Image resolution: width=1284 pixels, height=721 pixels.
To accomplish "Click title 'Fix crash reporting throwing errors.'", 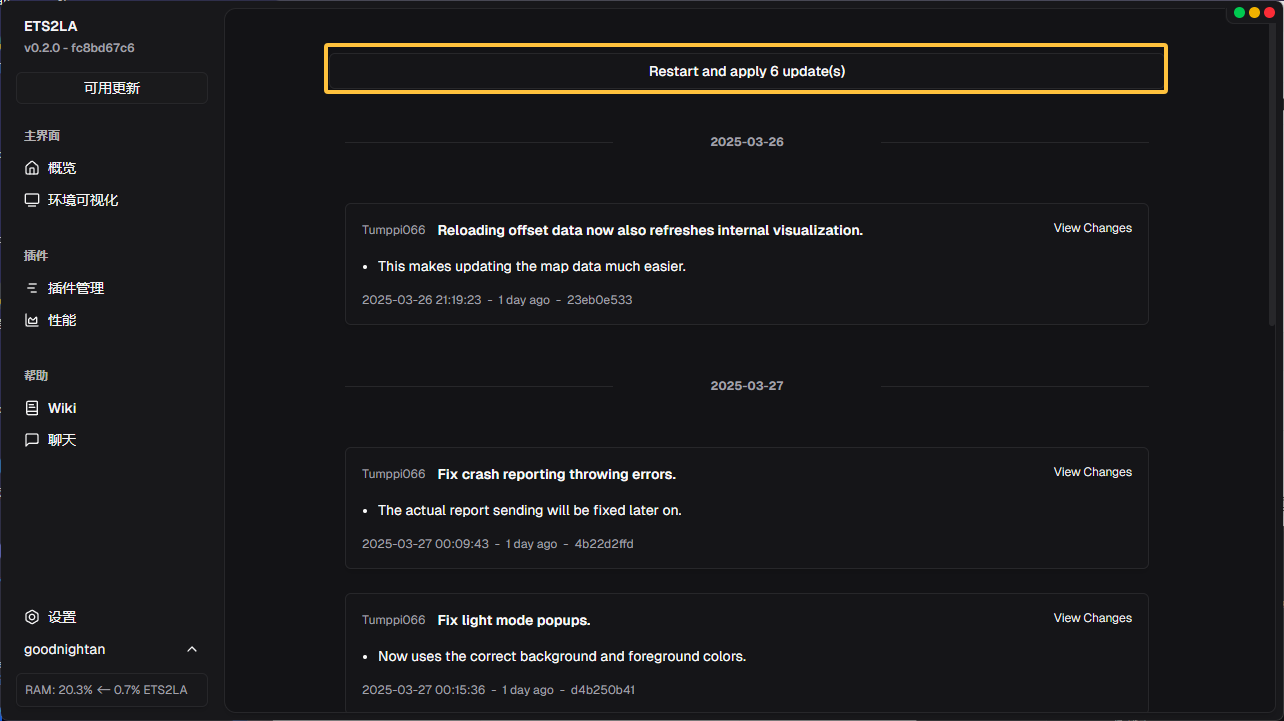I will point(557,474).
